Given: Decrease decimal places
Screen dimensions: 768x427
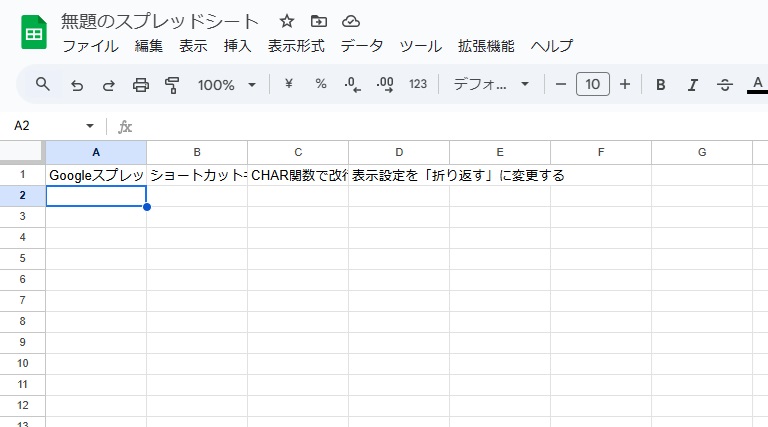Looking at the screenshot, I should 352,84.
